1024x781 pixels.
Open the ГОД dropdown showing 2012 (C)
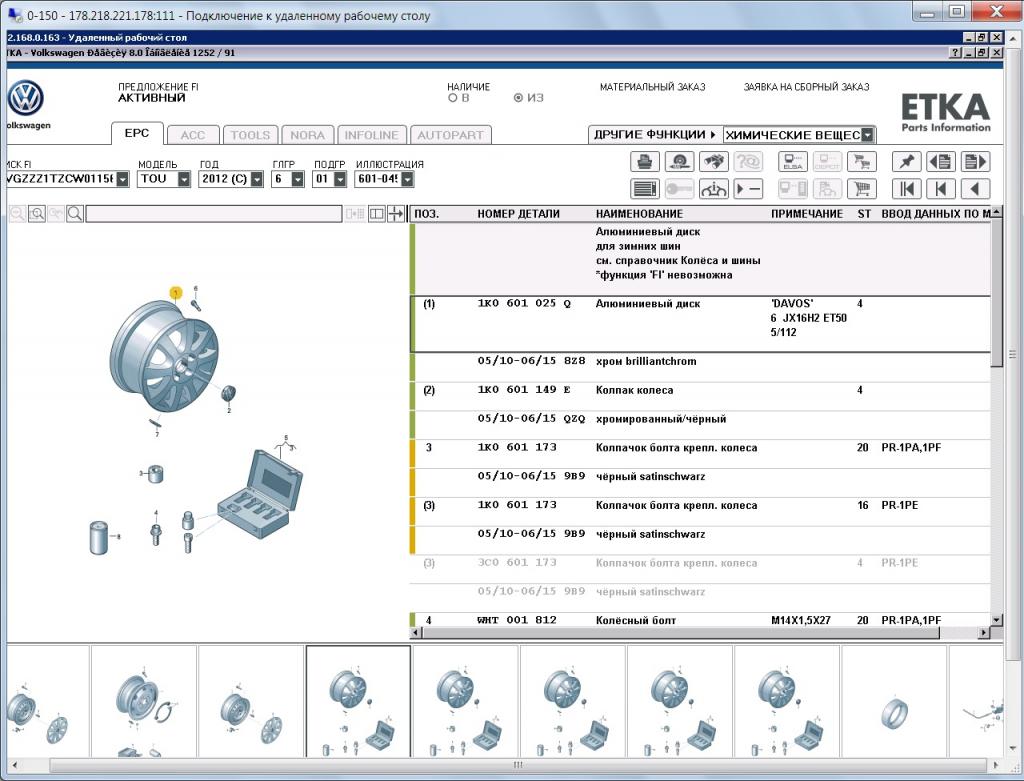[x=257, y=179]
